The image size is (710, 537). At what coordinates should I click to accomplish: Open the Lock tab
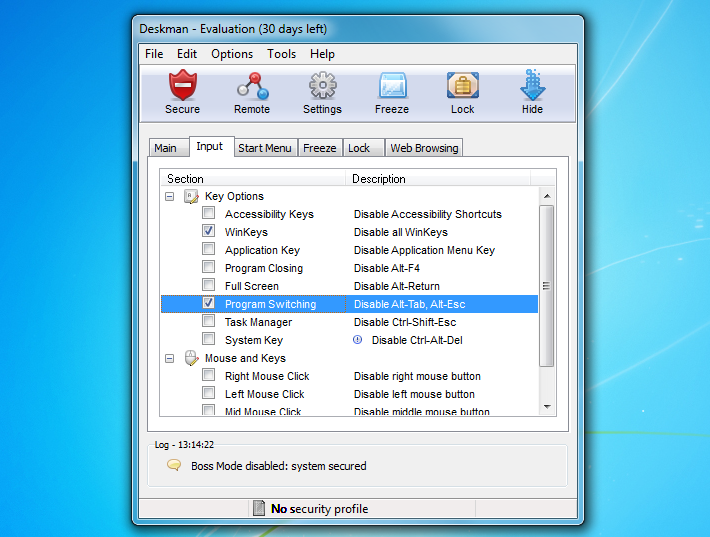click(363, 148)
